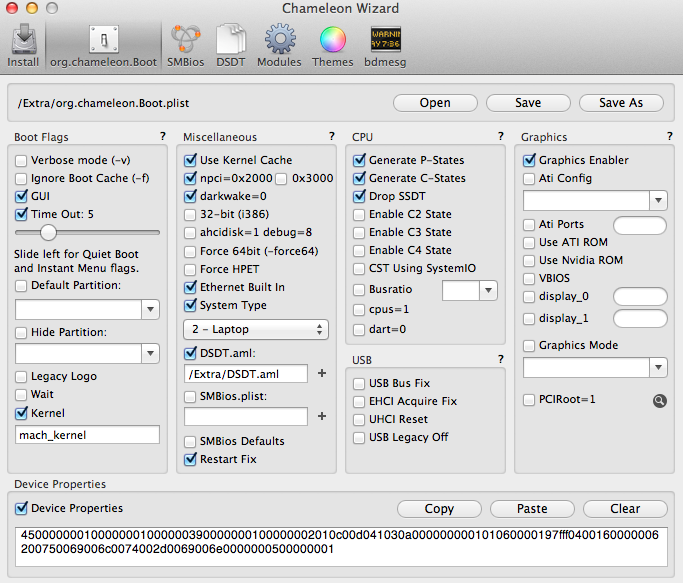683x583 pixels.
Task: Toggle the USB Bus Fix checkbox
Action: click(x=360, y=383)
